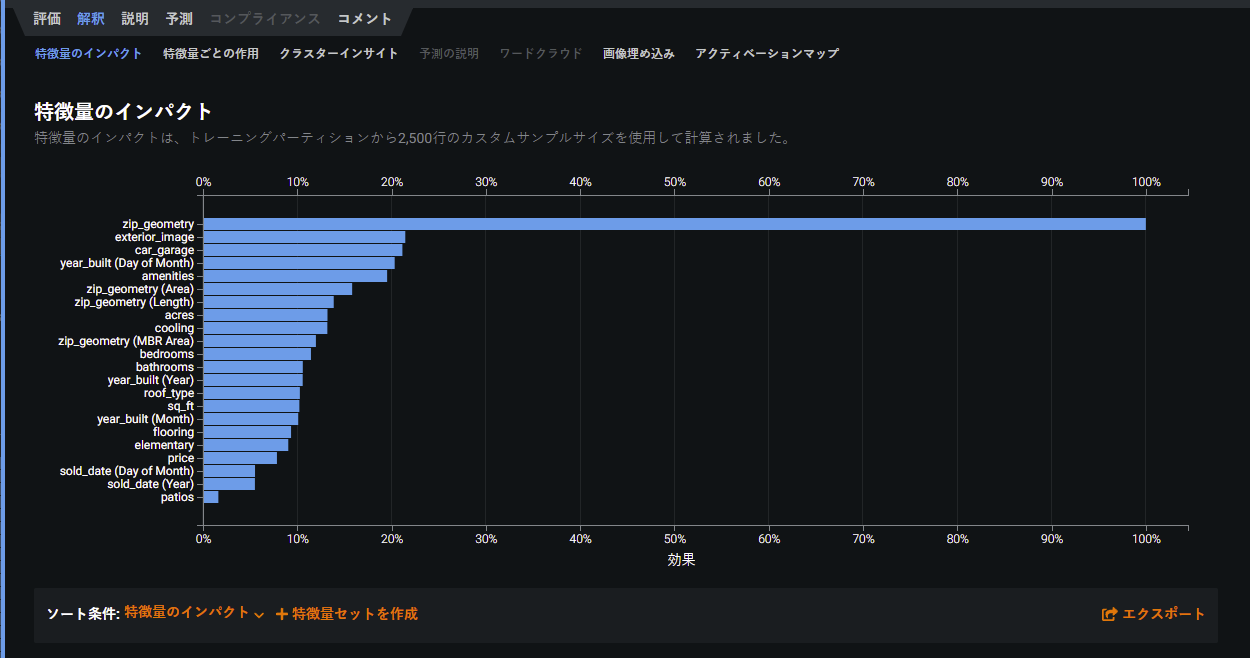
Task: Click the year_built (Day of Month) label
Action: coord(127,263)
